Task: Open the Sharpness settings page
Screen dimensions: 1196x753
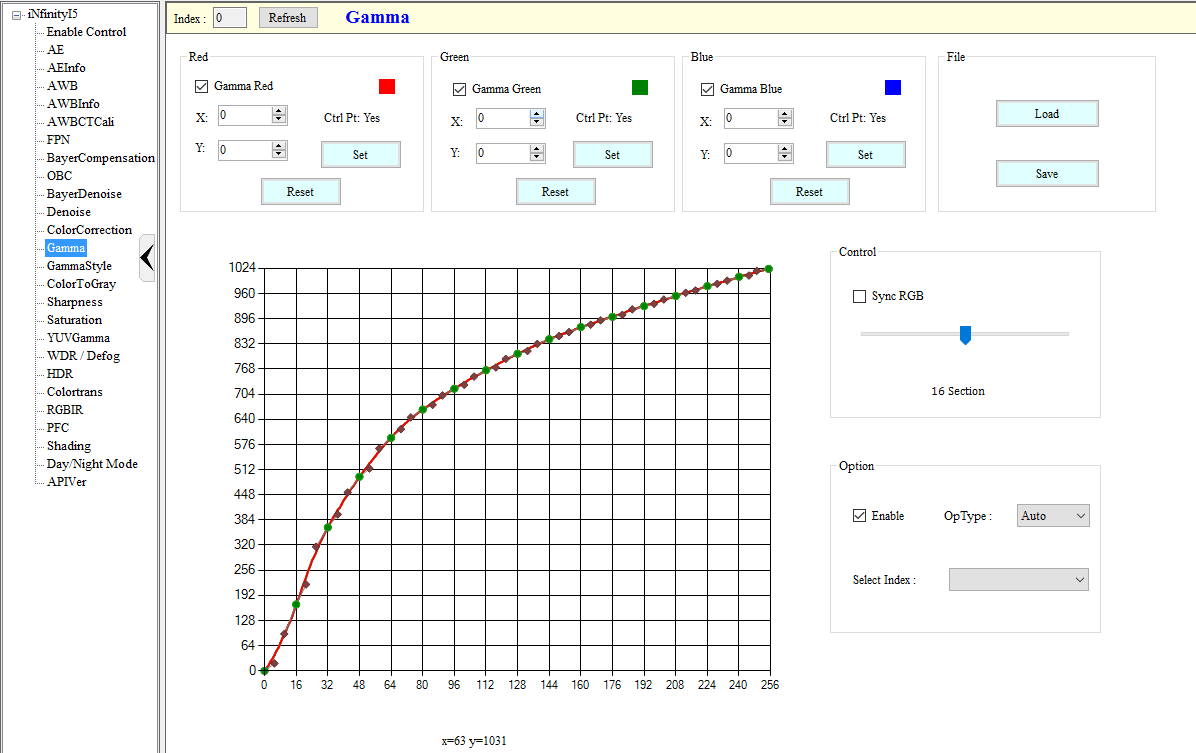Action: tap(75, 301)
